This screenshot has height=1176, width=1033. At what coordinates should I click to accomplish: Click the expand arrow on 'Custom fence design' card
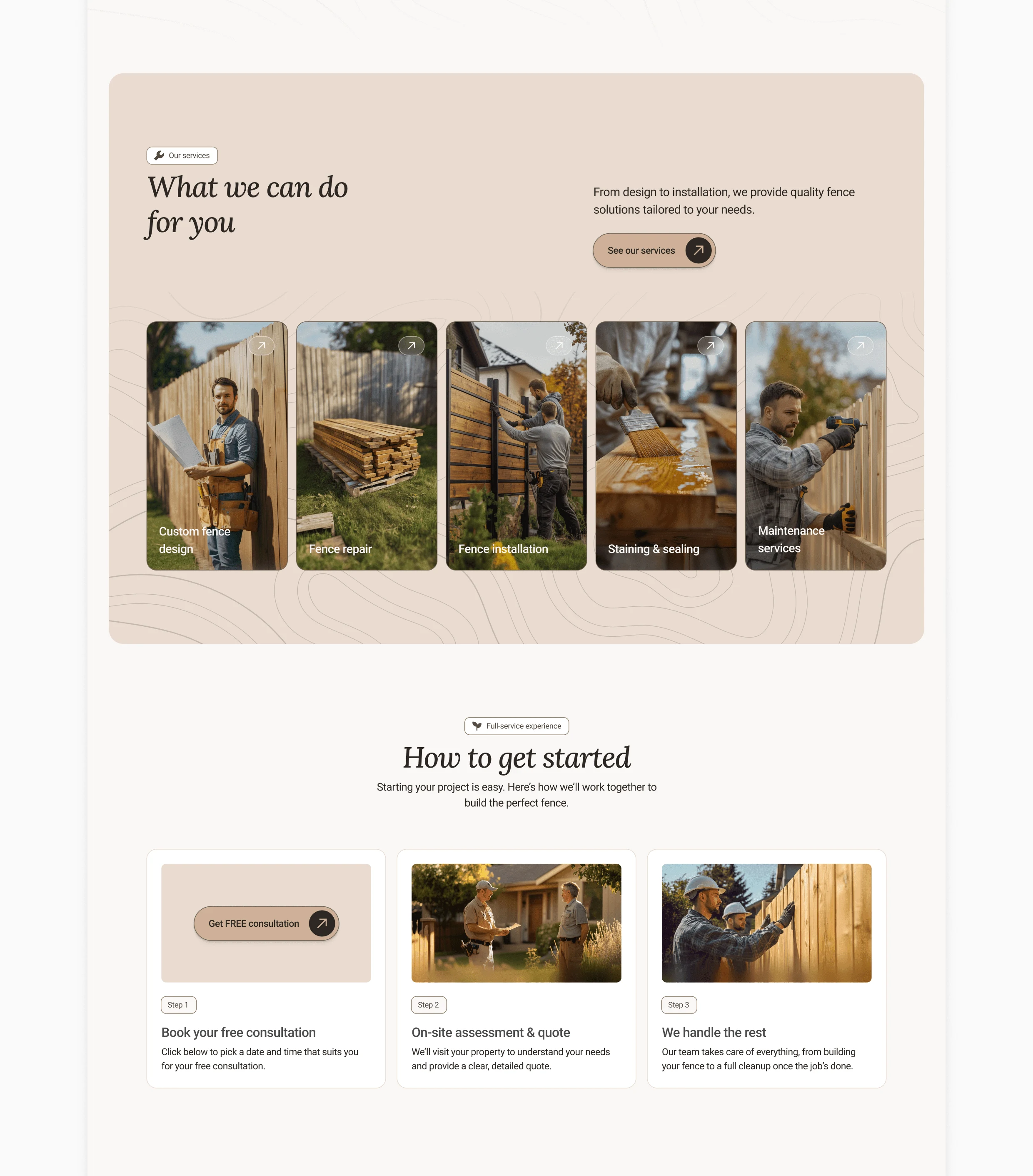coord(262,346)
